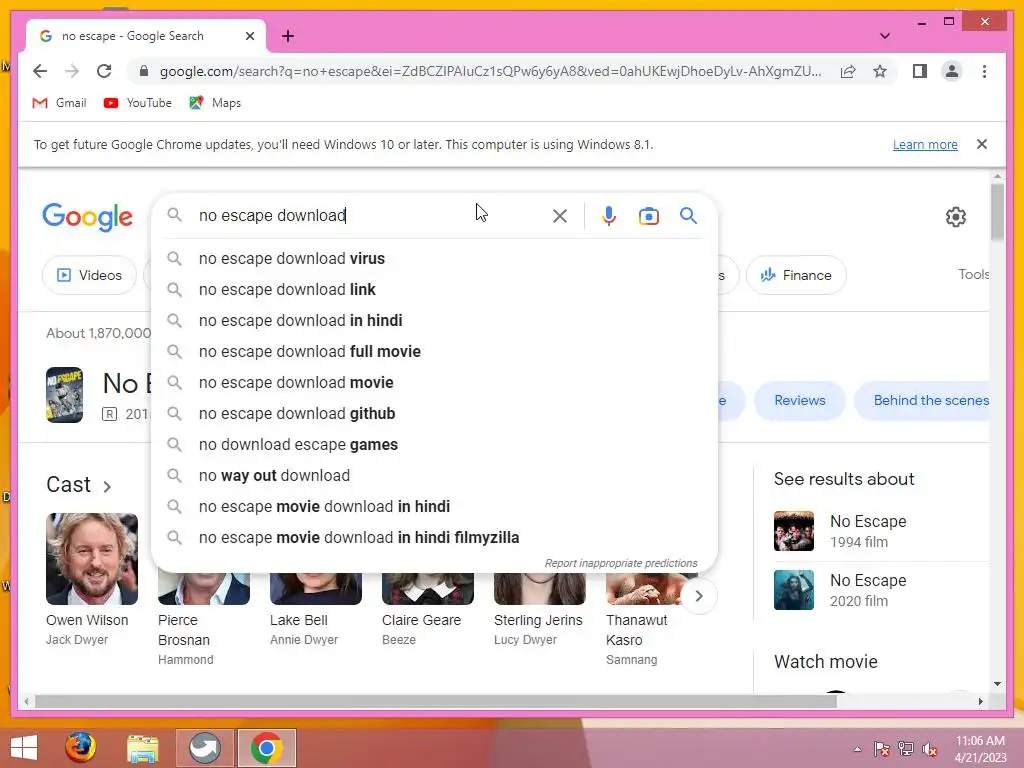The width and height of the screenshot is (1024, 768).
Task: Switch to Chrome in the taskbar
Action: point(266,748)
